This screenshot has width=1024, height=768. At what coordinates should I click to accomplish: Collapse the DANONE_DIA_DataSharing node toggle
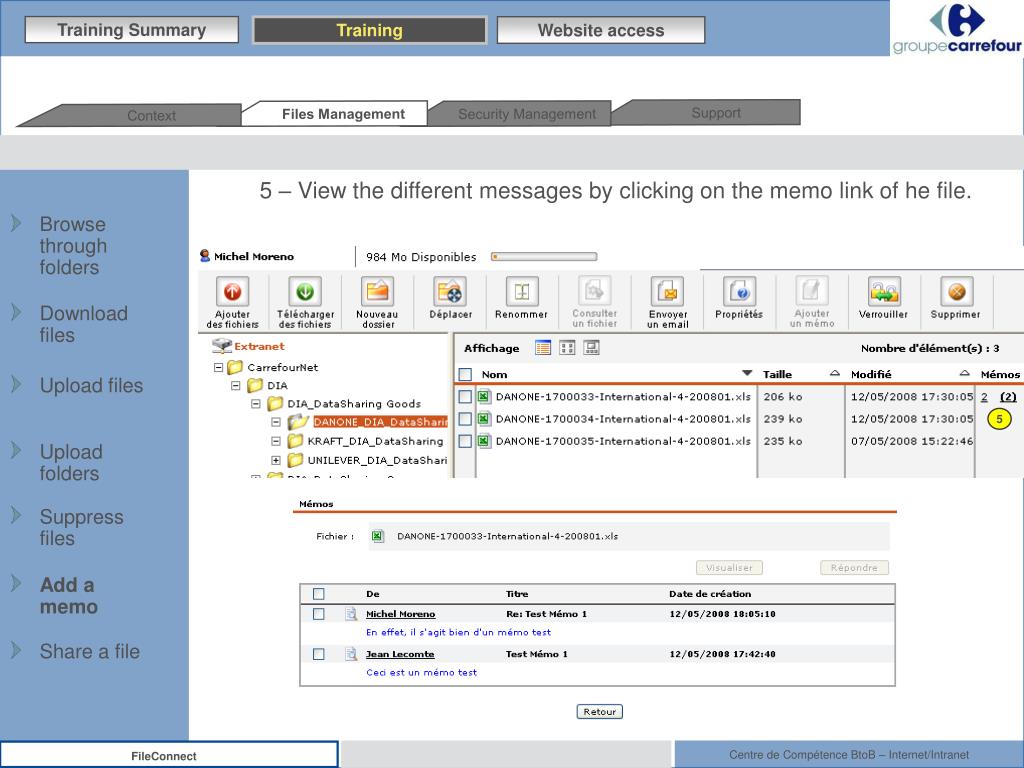coord(276,422)
